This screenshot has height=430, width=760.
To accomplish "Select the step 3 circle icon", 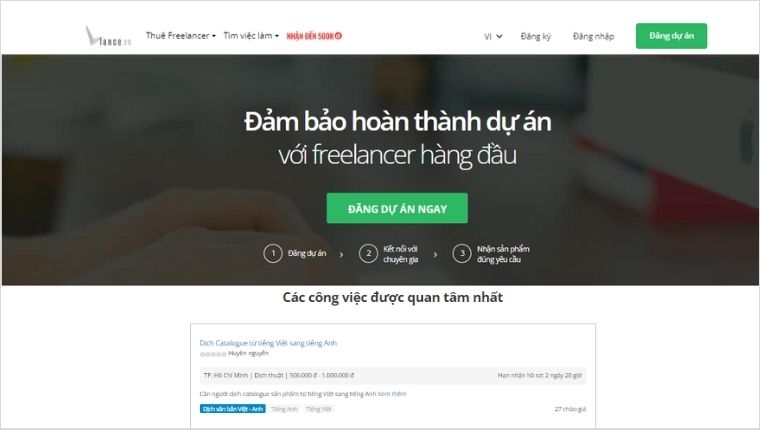I will (x=462, y=253).
